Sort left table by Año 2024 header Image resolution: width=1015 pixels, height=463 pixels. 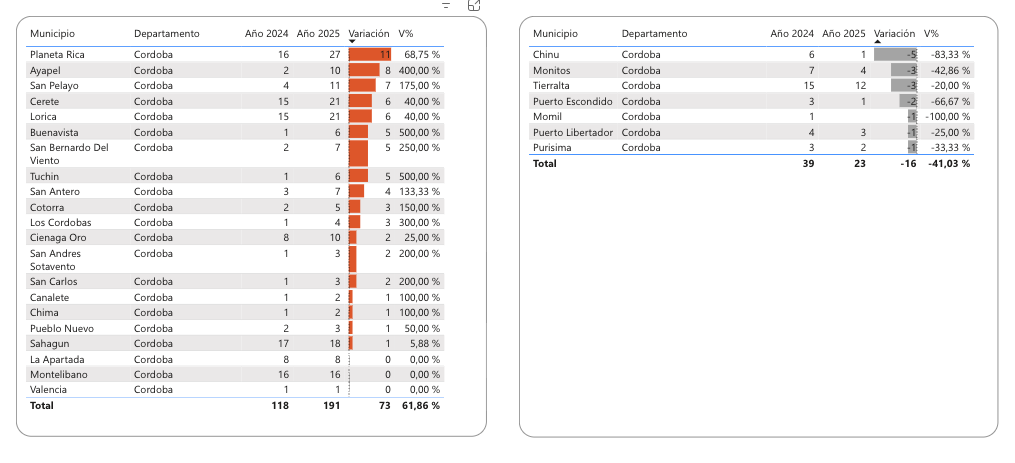(267, 34)
